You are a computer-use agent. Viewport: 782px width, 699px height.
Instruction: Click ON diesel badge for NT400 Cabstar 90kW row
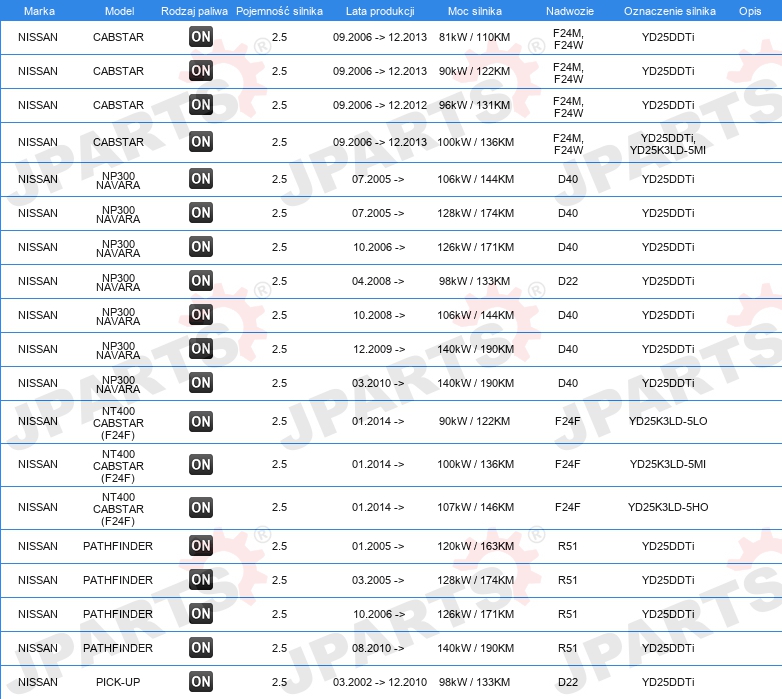[x=201, y=421]
